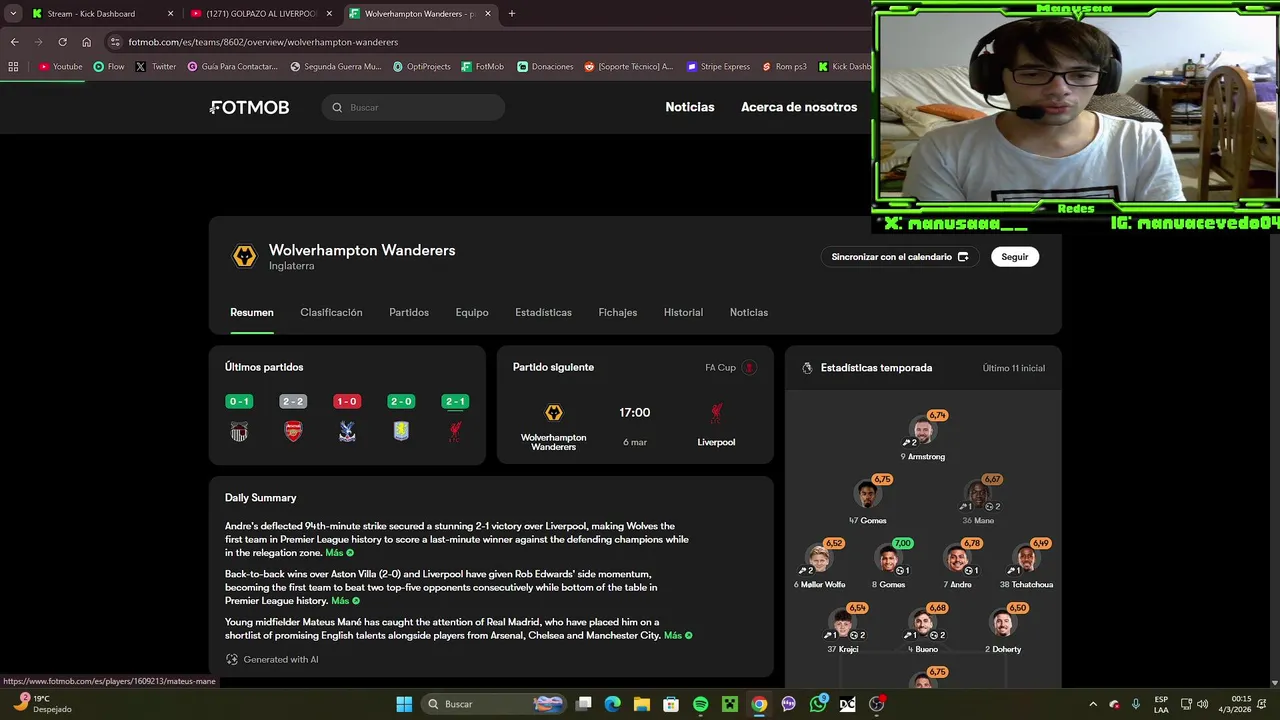Image resolution: width=1280 pixels, height=720 pixels.
Task: Switch to the Historial tab
Action: (683, 312)
